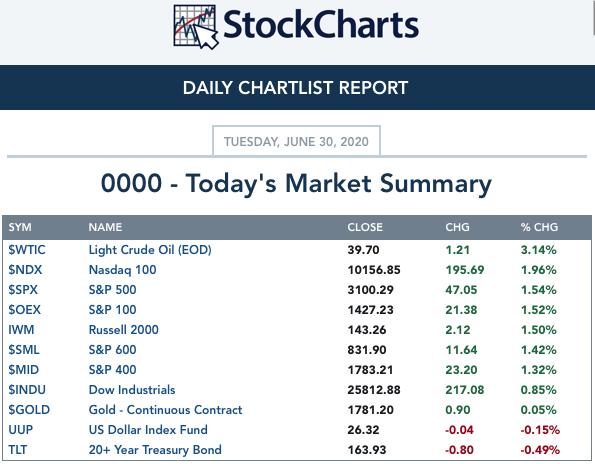Click the $SPX symbol
Image resolution: width=595 pixels, height=464 pixels.
23,290
